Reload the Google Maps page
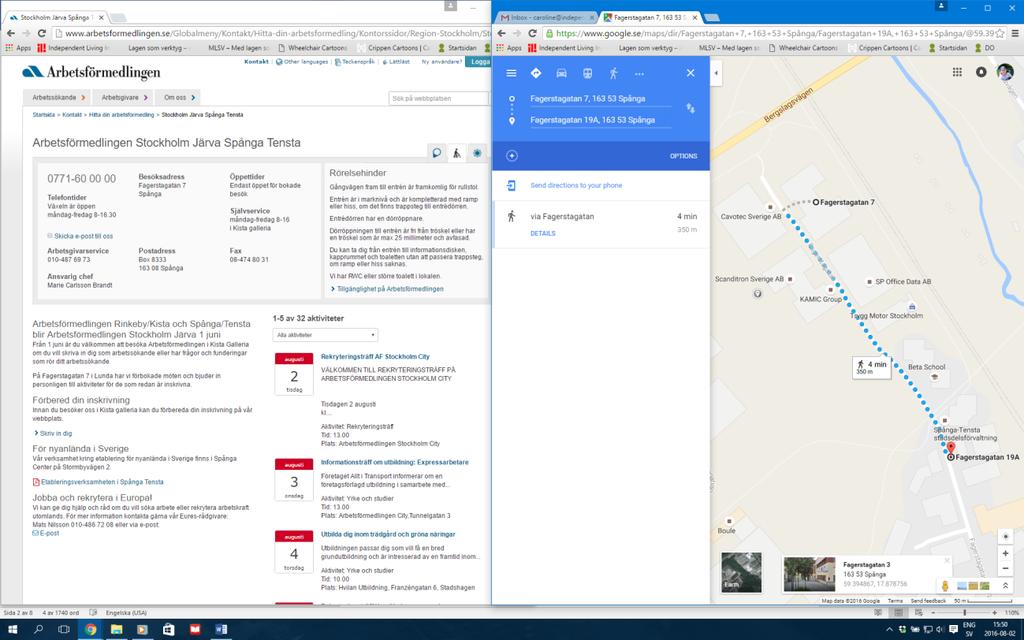Image resolution: width=1024 pixels, height=640 pixels. tap(532, 33)
